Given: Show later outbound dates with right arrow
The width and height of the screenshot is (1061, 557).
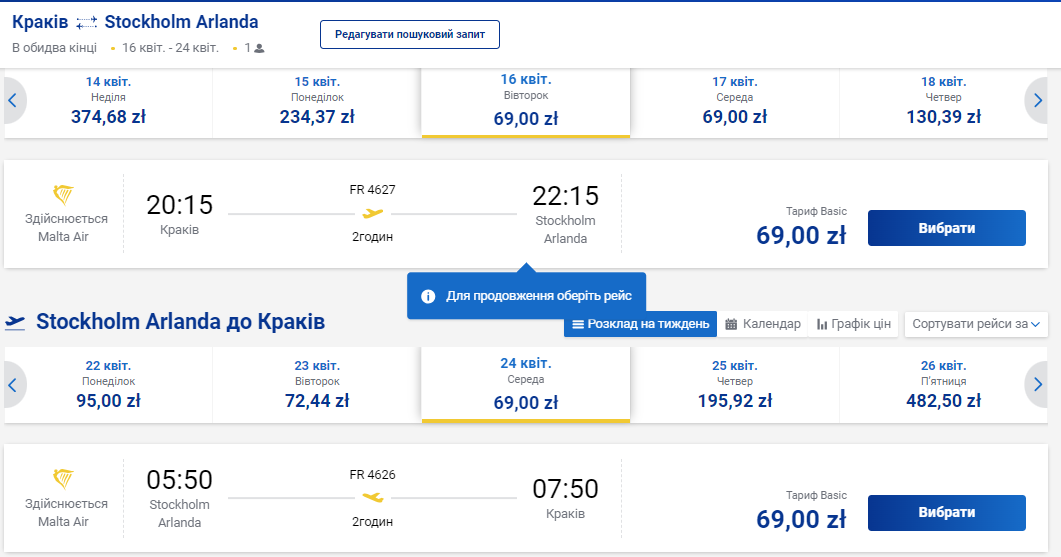Looking at the screenshot, I should (x=1037, y=100).
